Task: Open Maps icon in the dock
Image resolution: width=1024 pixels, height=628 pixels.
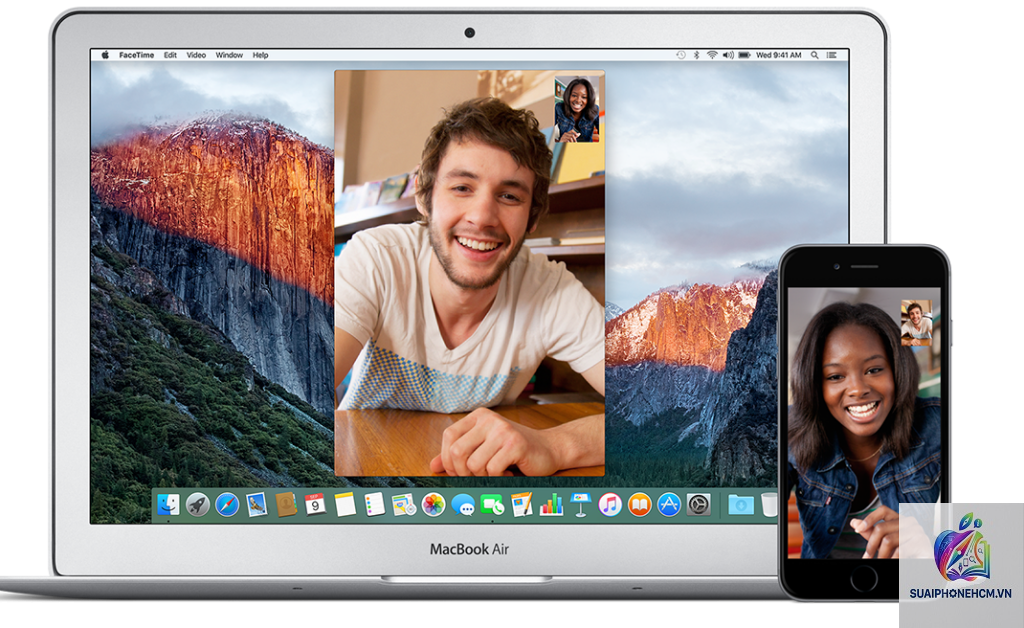Action: click(x=404, y=505)
